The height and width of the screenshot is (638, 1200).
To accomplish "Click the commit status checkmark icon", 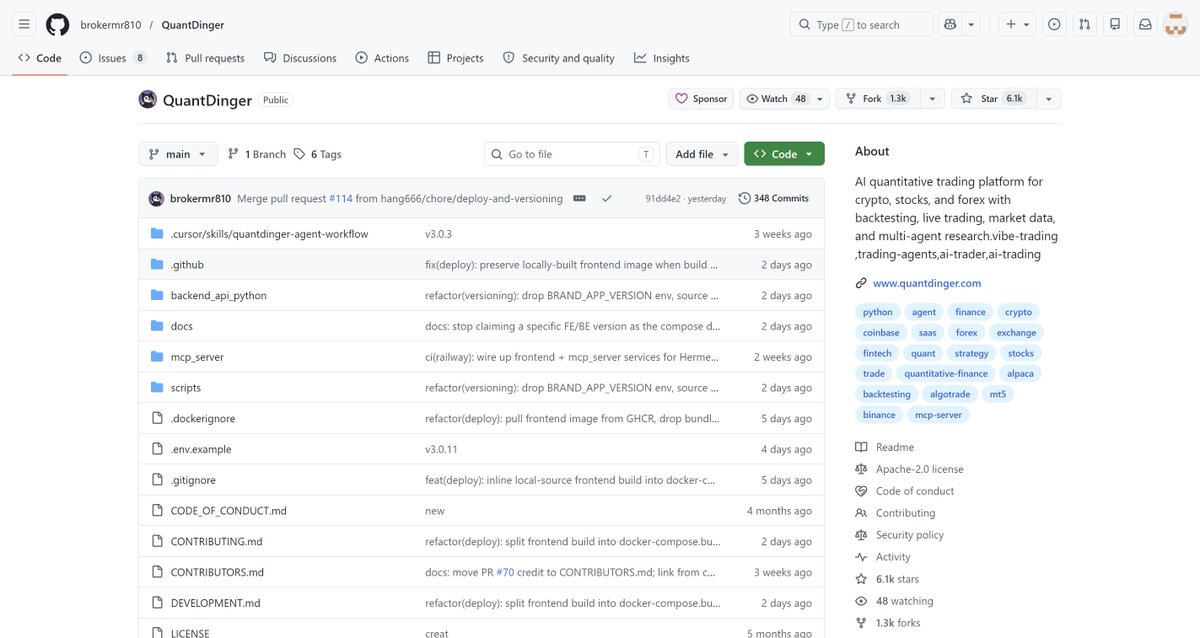I will (x=606, y=198).
